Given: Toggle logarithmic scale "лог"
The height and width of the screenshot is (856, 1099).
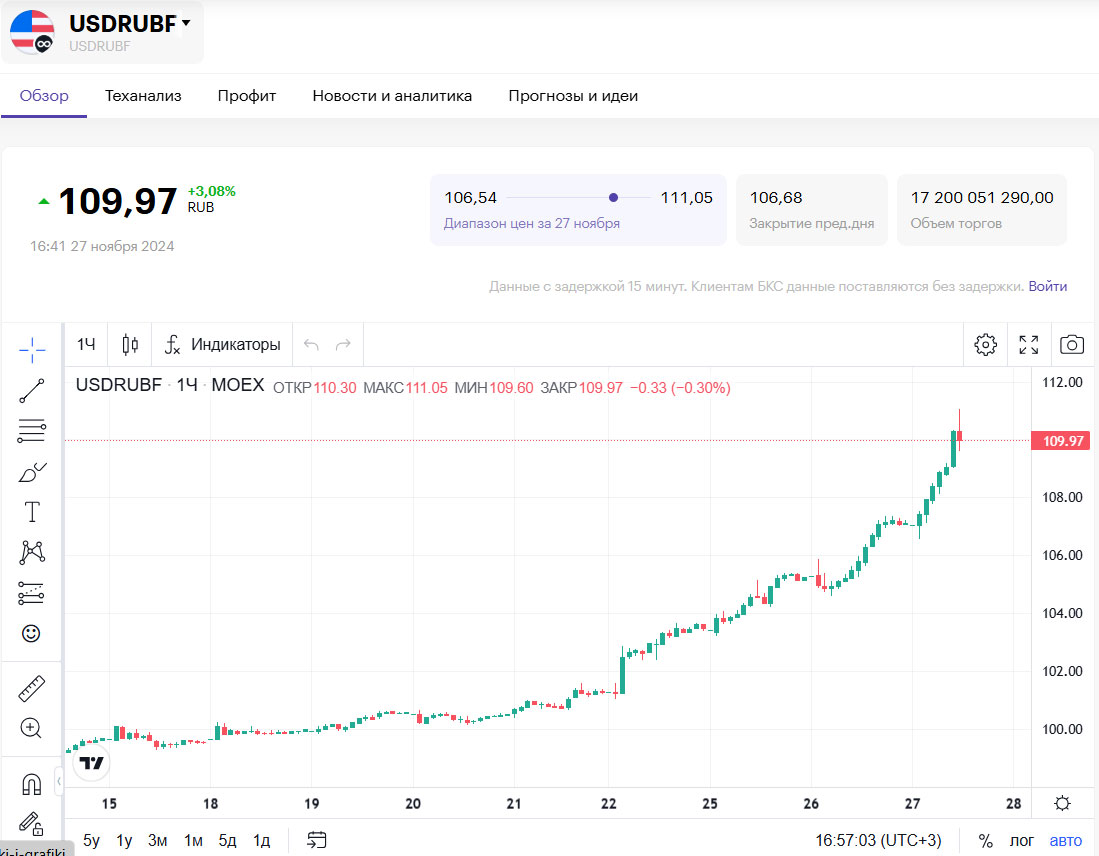Looking at the screenshot, I should (1022, 840).
